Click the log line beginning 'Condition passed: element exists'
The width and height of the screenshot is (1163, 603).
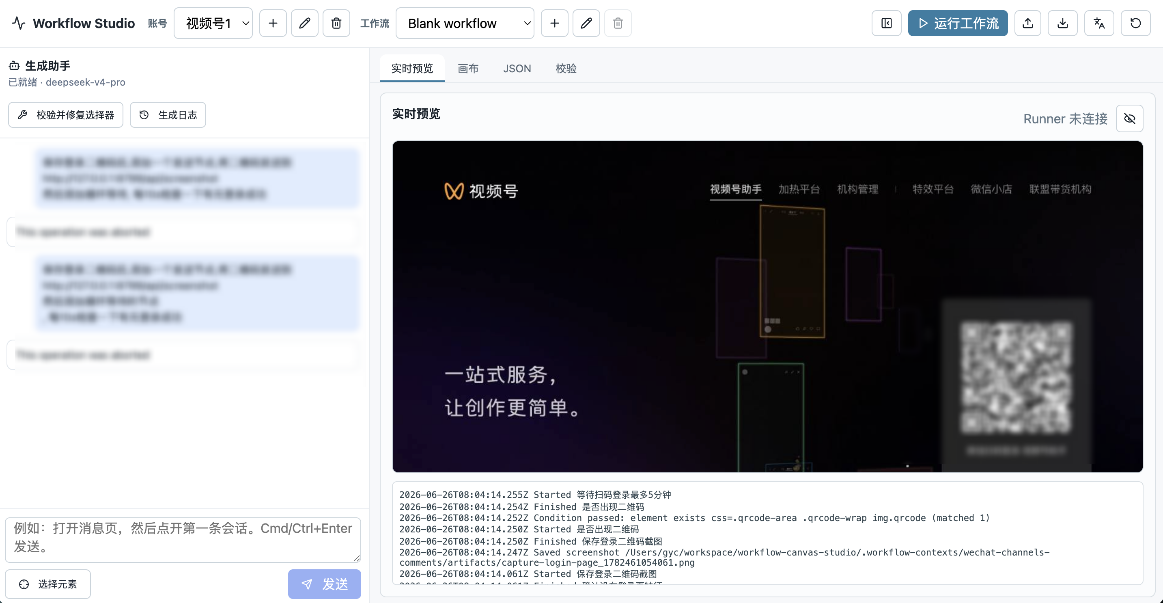(694, 518)
